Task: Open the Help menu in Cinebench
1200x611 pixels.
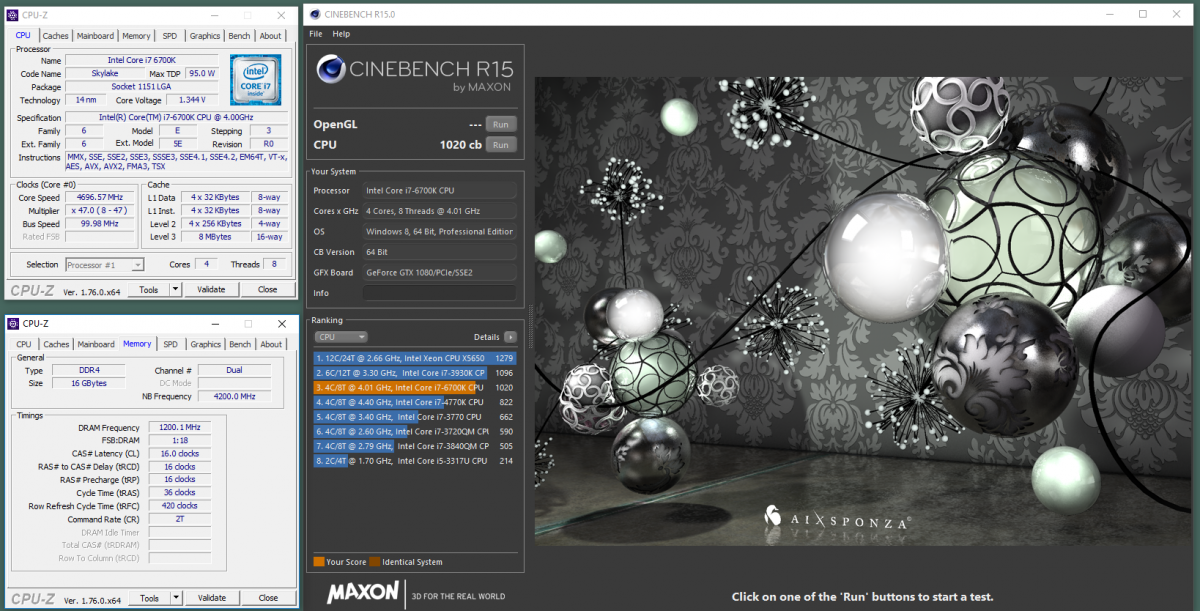Action: pyautogui.click(x=341, y=34)
